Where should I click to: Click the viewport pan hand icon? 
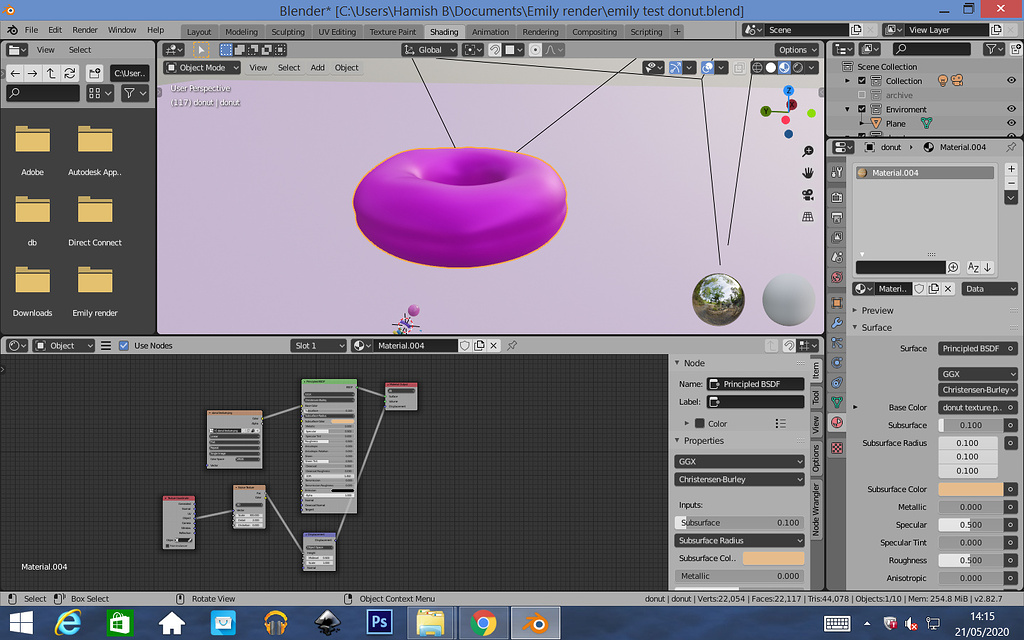tap(808, 173)
